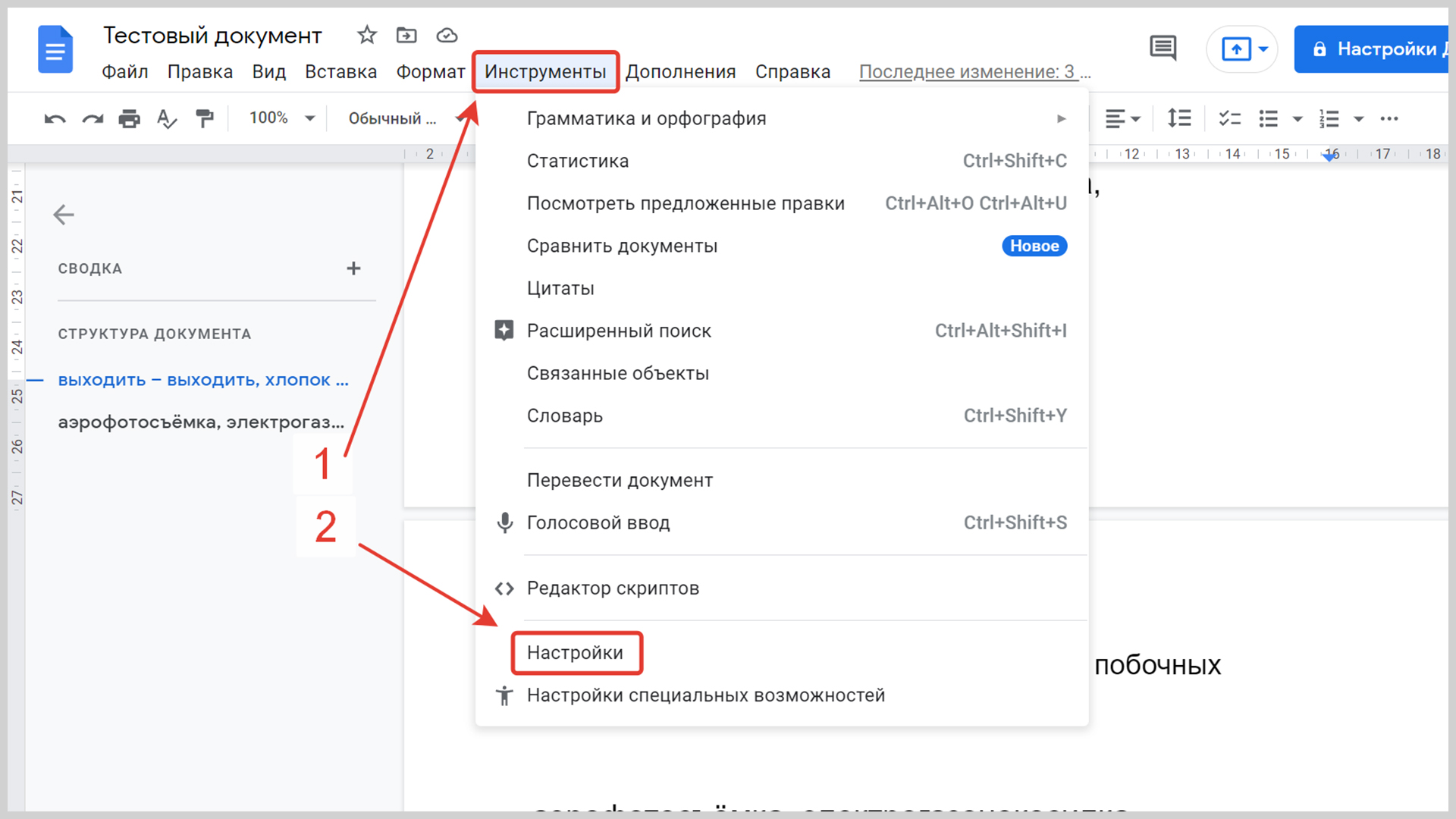Open Словарь from the menu
The image size is (1456, 819).
(782, 416)
